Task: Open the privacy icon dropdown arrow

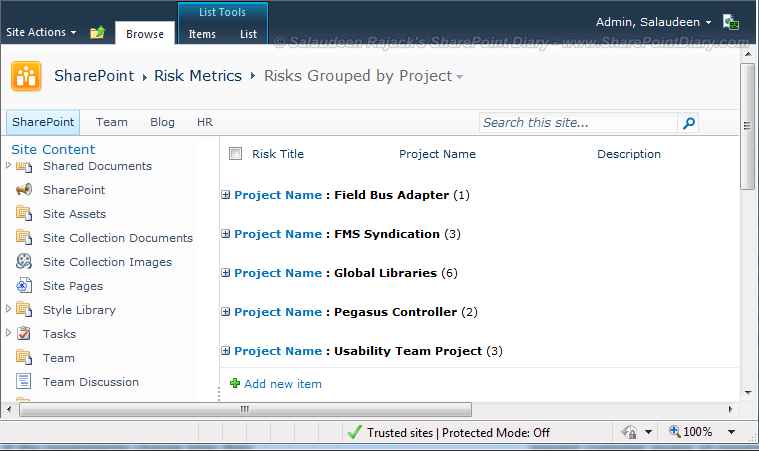Action: pos(648,432)
